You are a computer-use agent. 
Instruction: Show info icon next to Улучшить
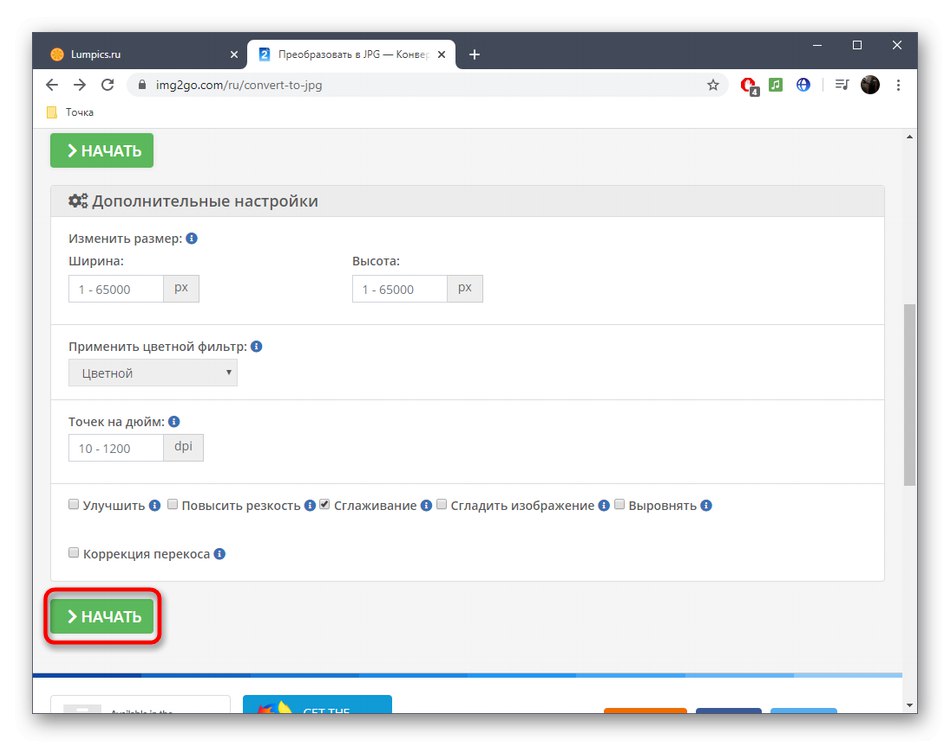[154, 505]
